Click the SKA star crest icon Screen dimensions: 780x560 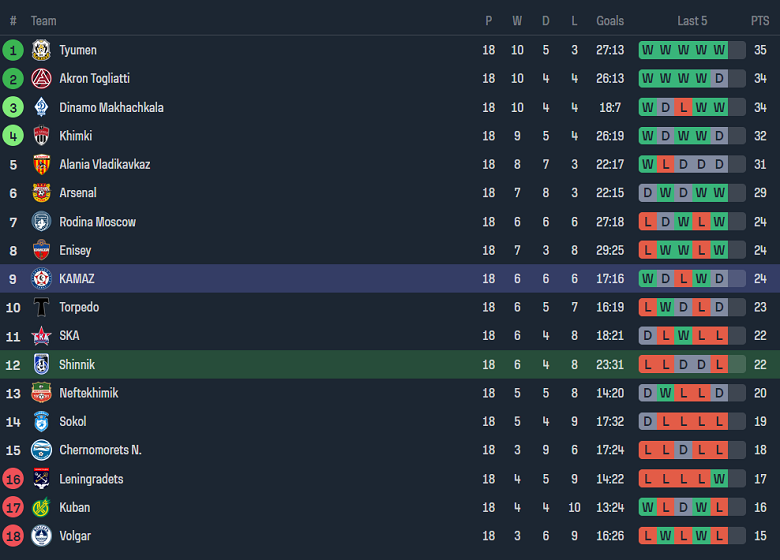point(41,336)
